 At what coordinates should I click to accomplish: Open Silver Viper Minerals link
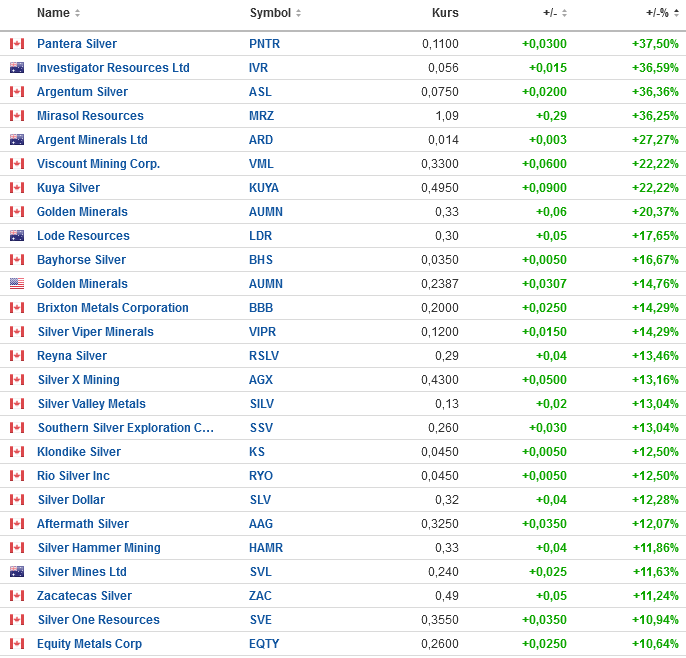point(96,332)
